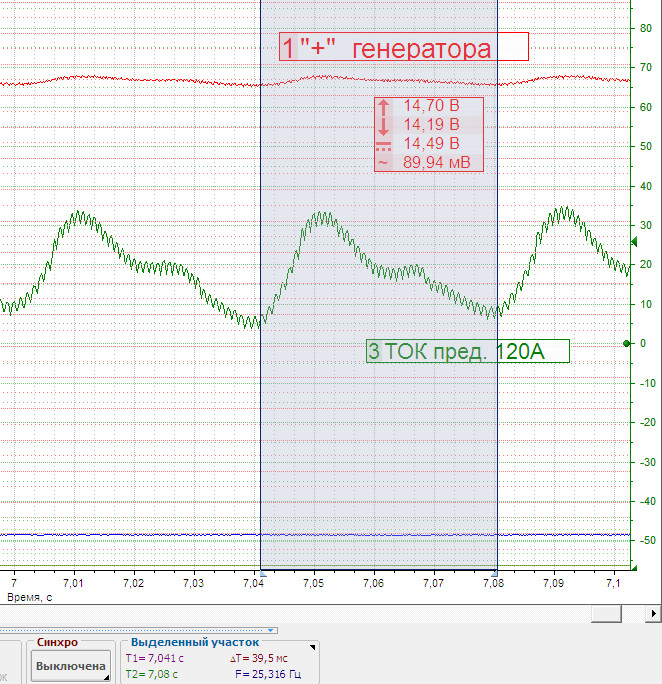Click the T2= 7,08 с readout
The height and width of the screenshot is (684, 662).
pos(151,674)
